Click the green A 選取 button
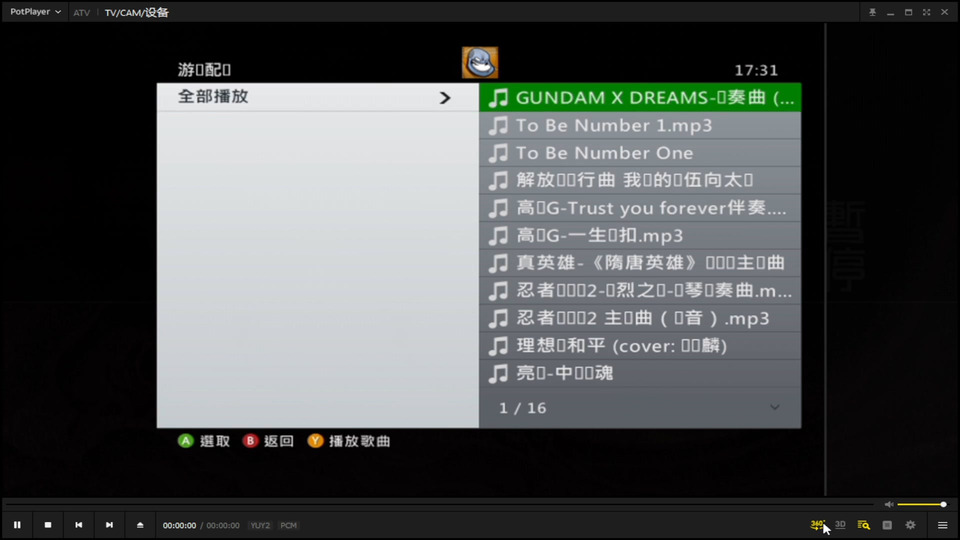Screen dimensions: 960x540 pyautogui.click(x=204, y=441)
